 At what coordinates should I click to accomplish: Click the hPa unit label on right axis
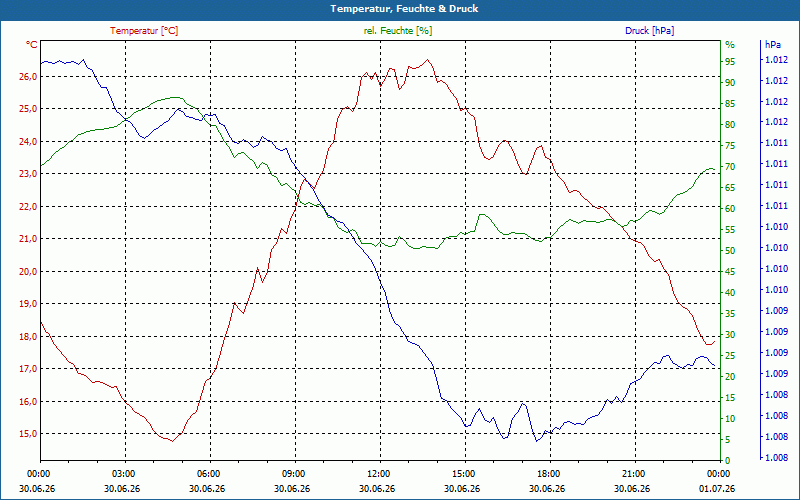(773, 45)
